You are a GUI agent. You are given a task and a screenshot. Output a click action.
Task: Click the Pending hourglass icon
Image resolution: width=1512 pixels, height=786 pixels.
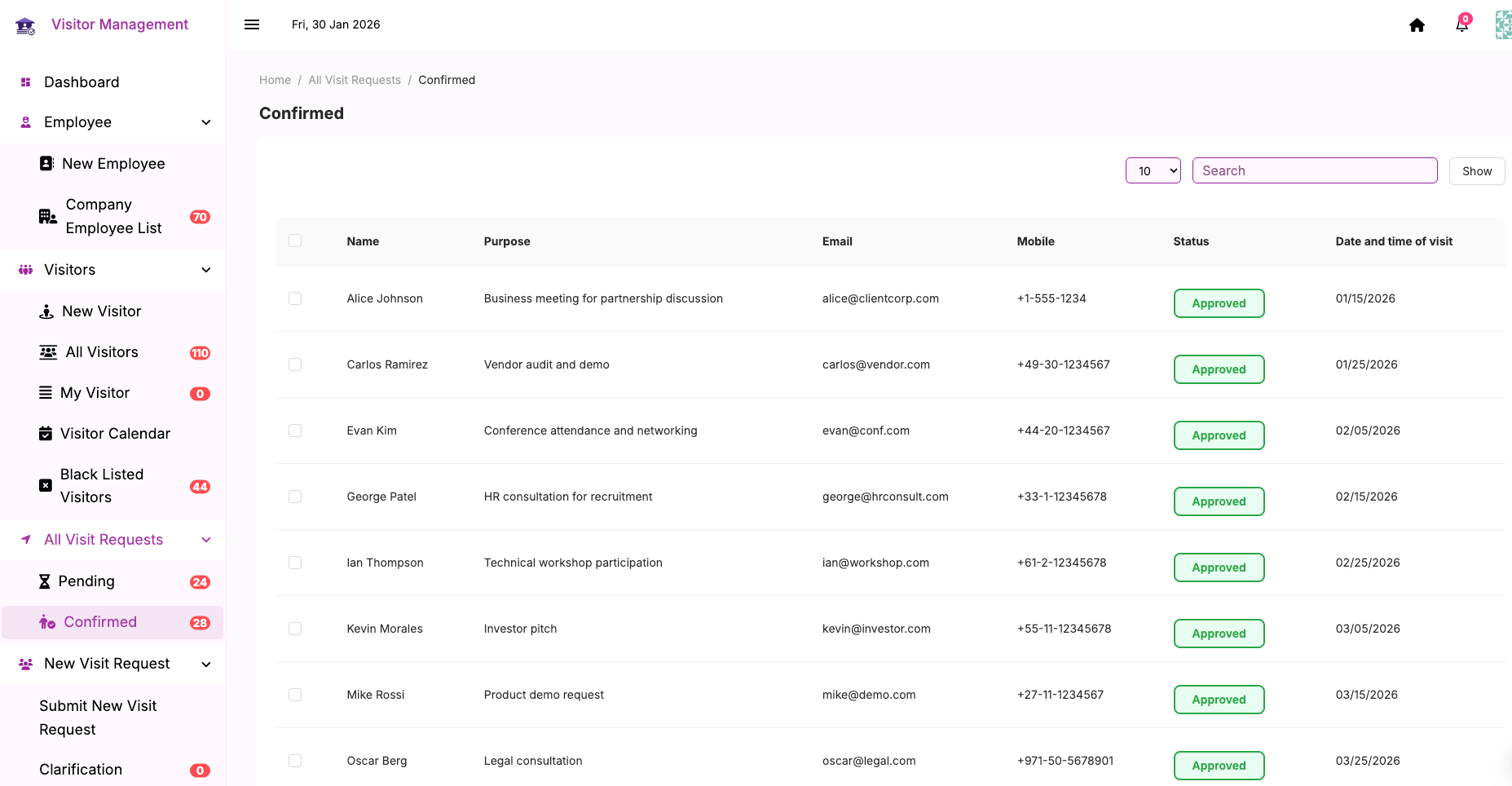pos(45,581)
